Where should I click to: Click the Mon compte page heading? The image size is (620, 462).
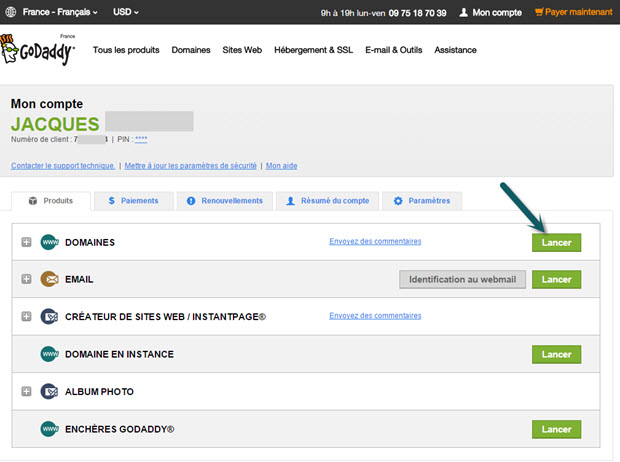(47, 104)
